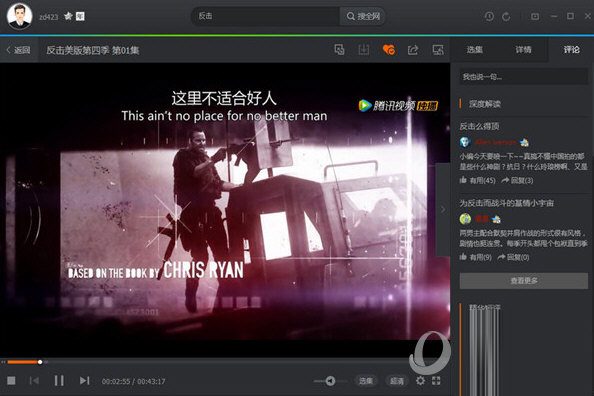Open 超清 video quality selector
Viewport: 594px width, 396px height.
click(397, 381)
